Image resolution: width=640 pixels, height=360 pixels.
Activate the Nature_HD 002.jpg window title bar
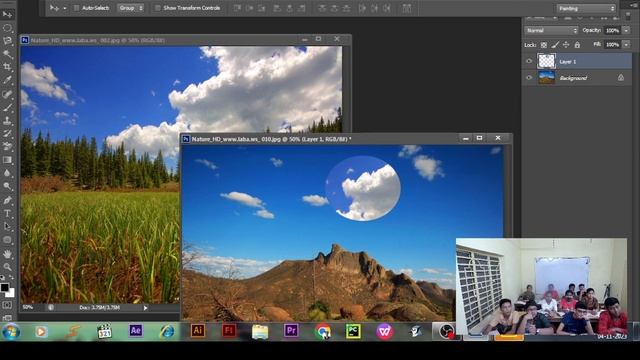point(186,40)
